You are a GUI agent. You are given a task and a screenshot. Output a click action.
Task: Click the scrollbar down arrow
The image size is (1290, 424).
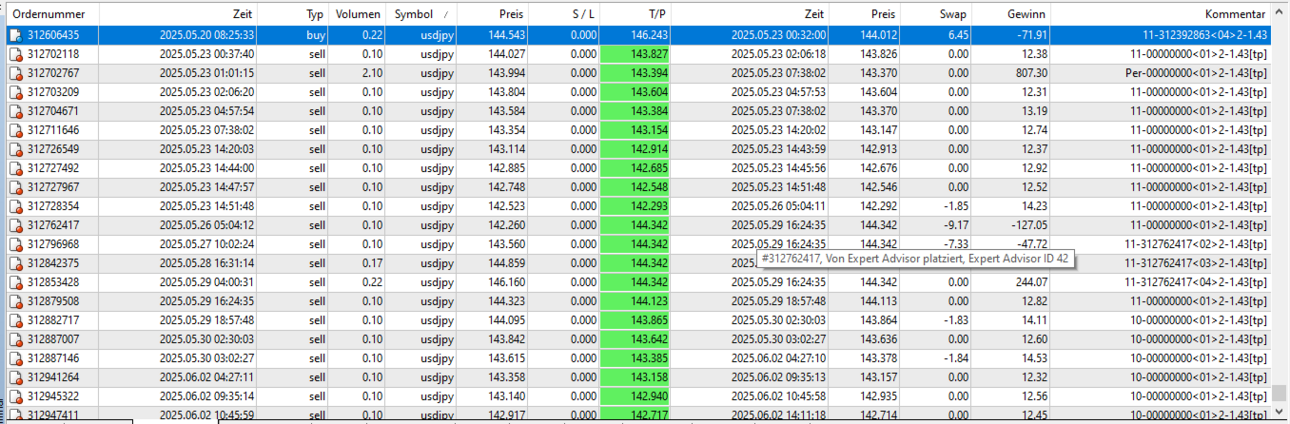point(1280,410)
